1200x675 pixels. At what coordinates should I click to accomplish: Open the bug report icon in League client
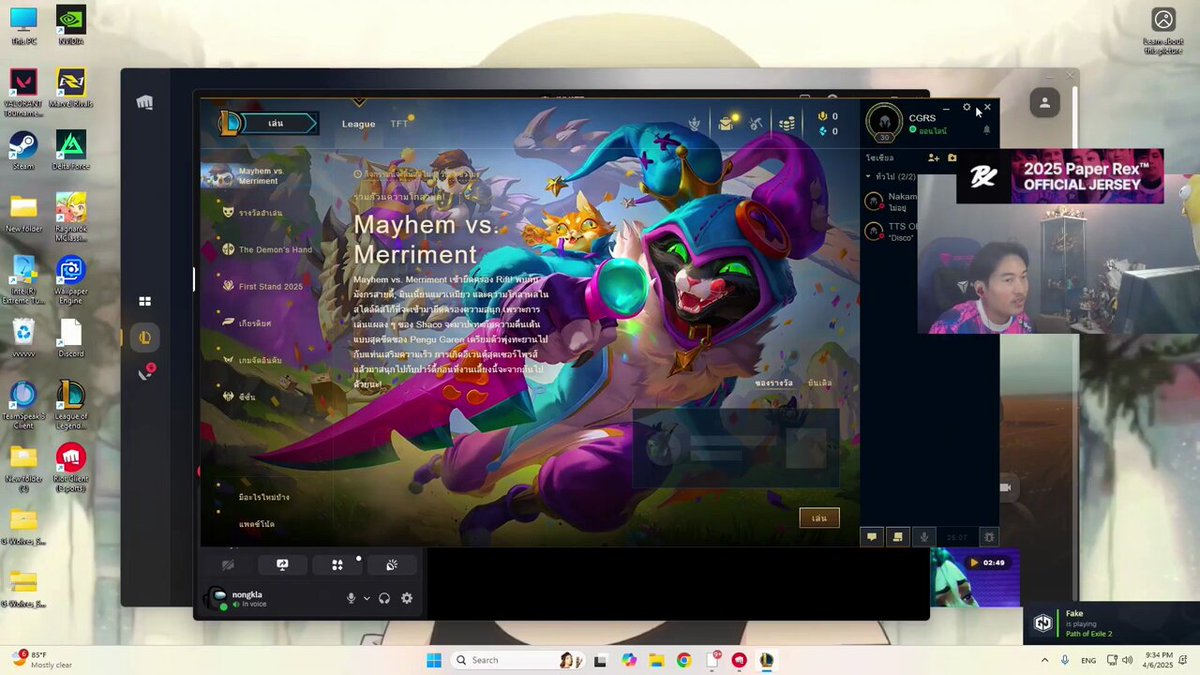[989, 537]
